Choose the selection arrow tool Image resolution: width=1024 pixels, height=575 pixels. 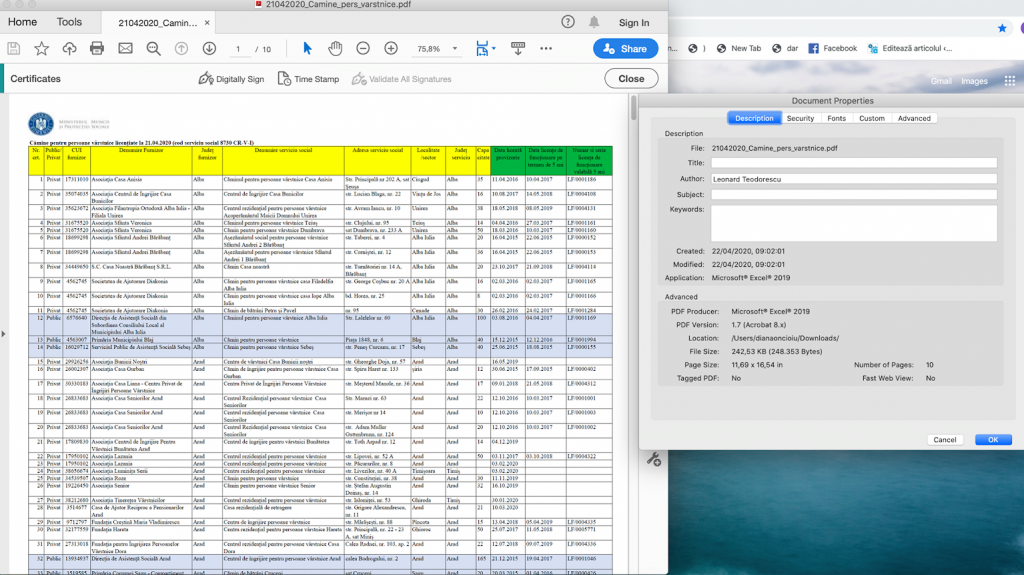pos(308,48)
